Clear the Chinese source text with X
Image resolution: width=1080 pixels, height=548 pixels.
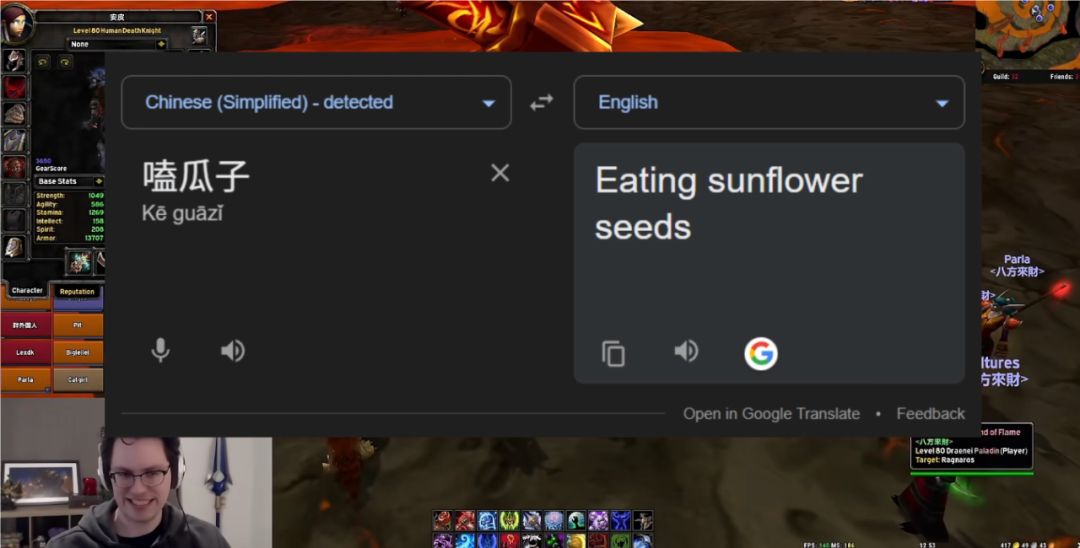coord(500,173)
